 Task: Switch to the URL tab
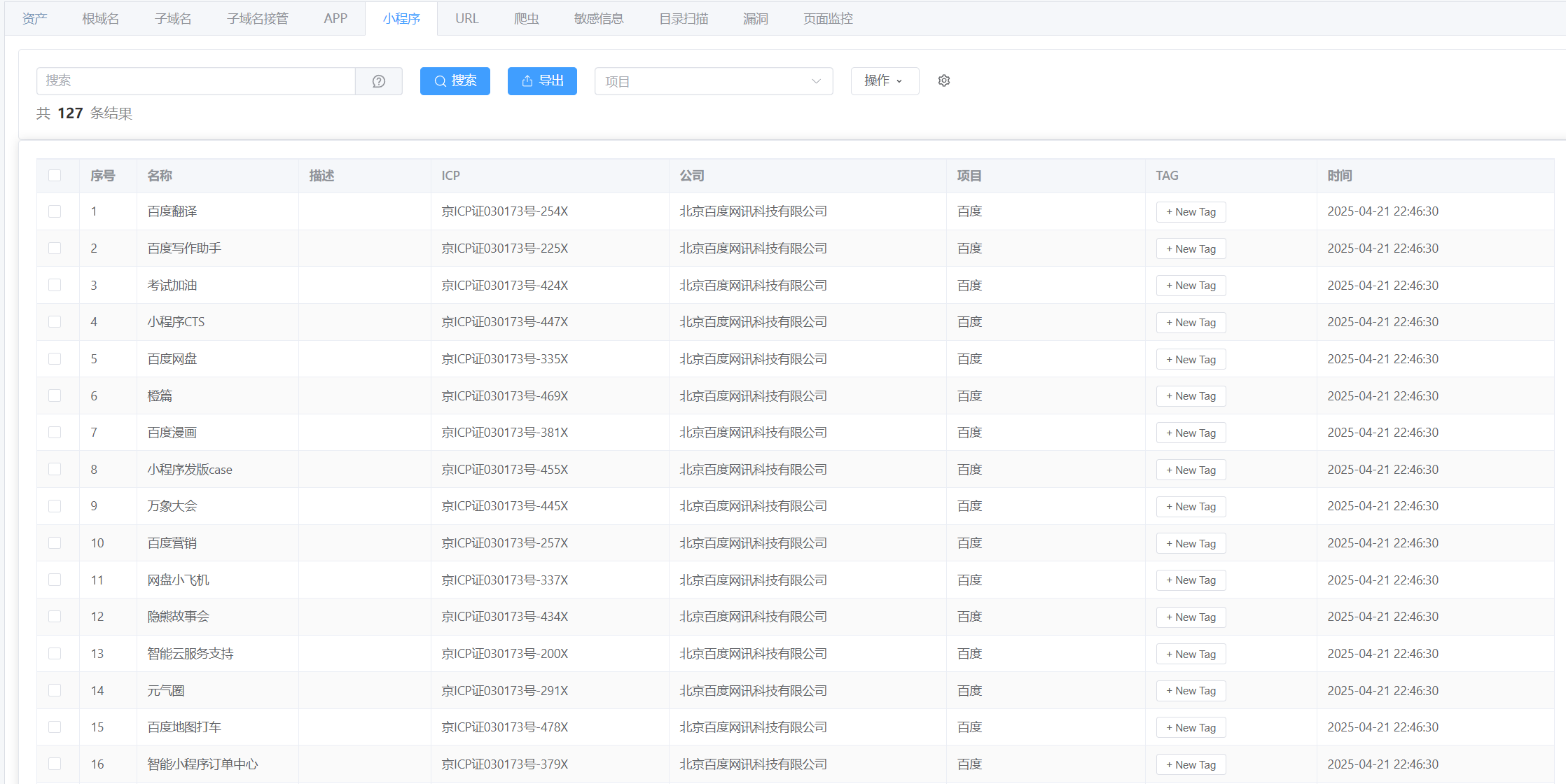pyautogui.click(x=467, y=19)
